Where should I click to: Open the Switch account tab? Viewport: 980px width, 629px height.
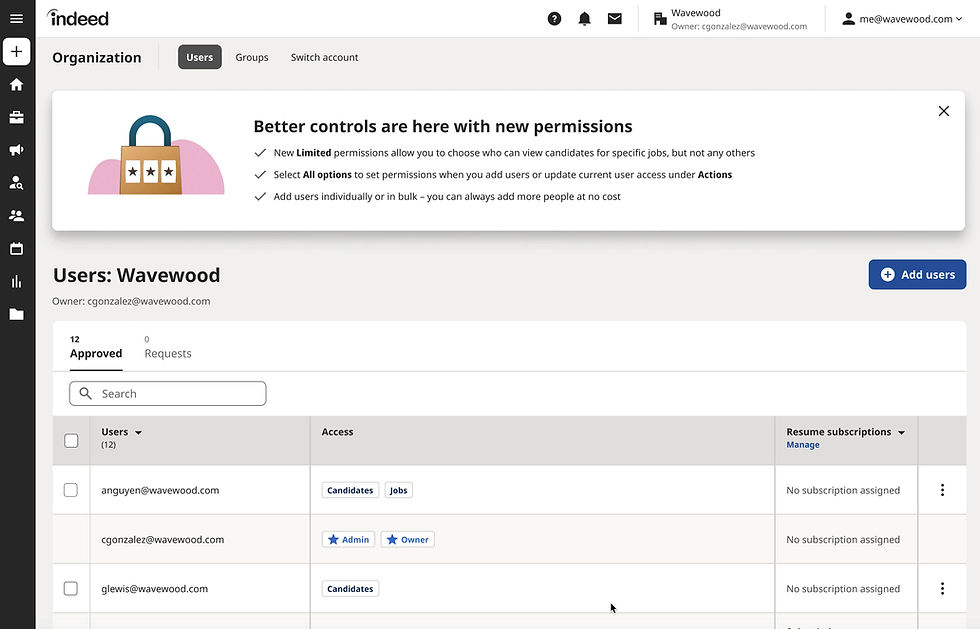pos(324,57)
